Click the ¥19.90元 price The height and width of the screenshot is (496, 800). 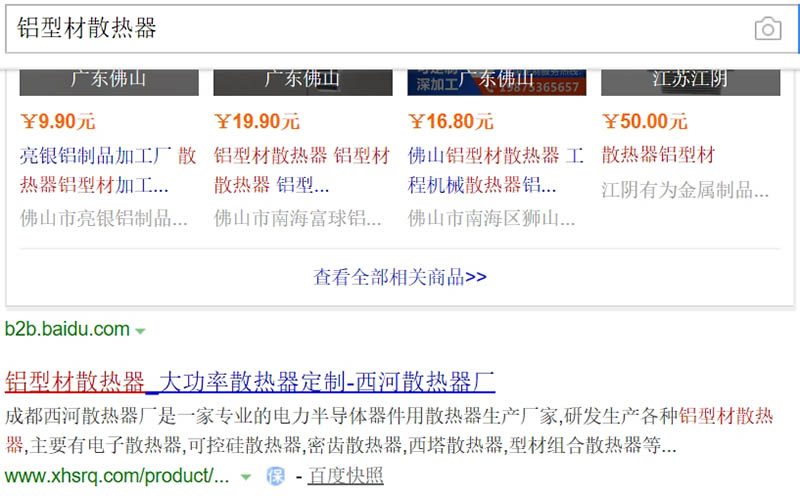click(x=257, y=121)
